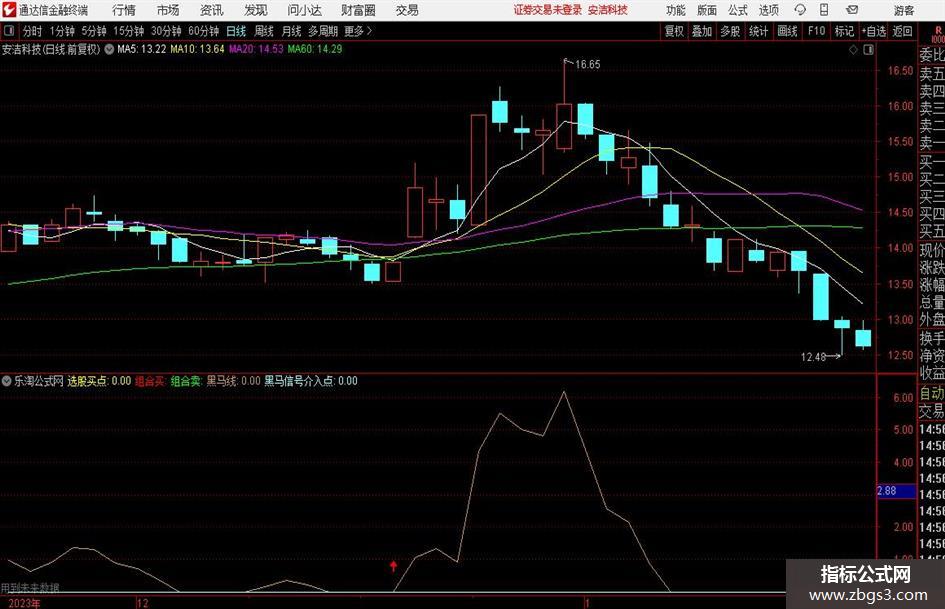Click the 多股 multi-stock button
This screenshot has height=609, width=945.
tap(730, 31)
